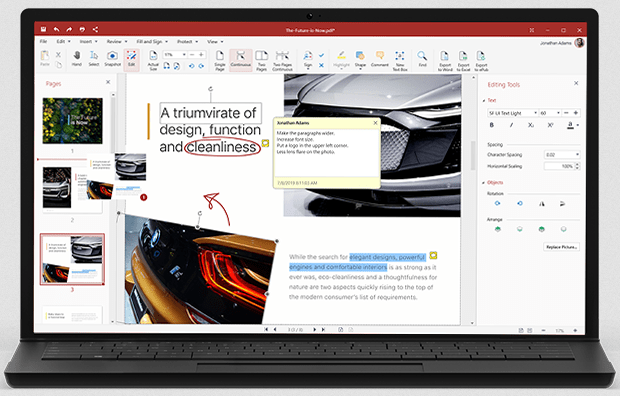Select the Hand tool

(x=77, y=59)
